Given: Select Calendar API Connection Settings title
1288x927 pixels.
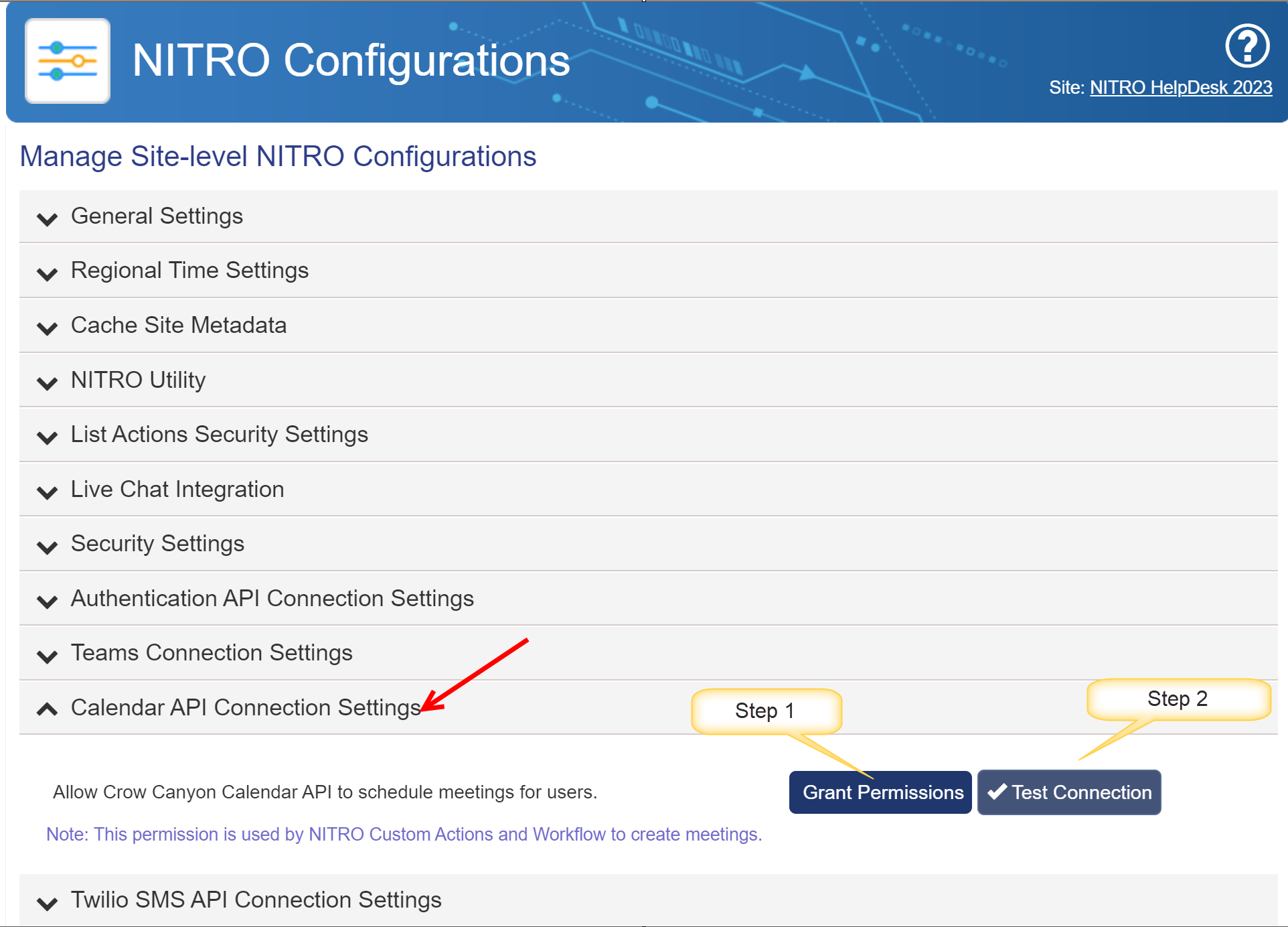Looking at the screenshot, I should point(246,707).
